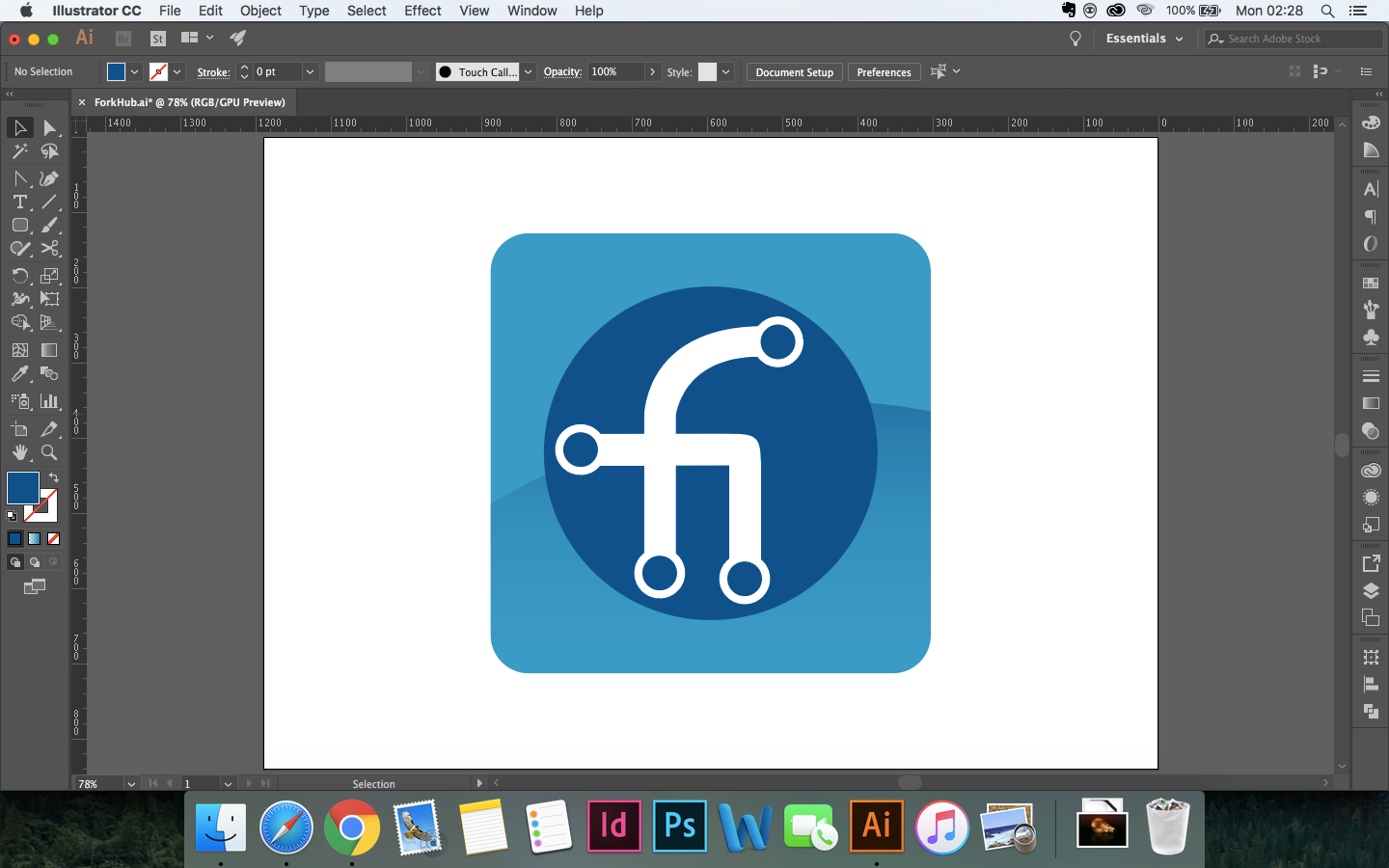Viewport: 1389px width, 868px height.
Task: Expand the fill color dropdown in control bar
Action: [134, 72]
